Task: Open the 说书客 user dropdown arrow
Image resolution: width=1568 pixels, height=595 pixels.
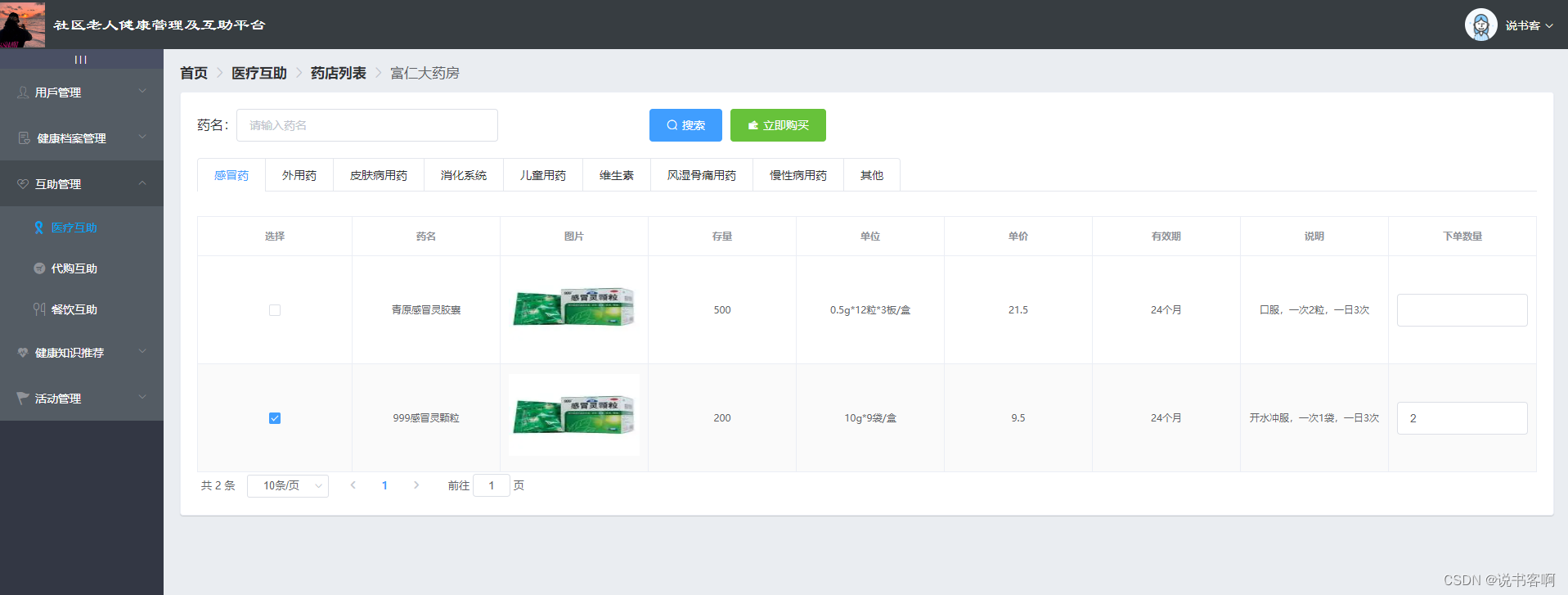Action: pos(1549,25)
